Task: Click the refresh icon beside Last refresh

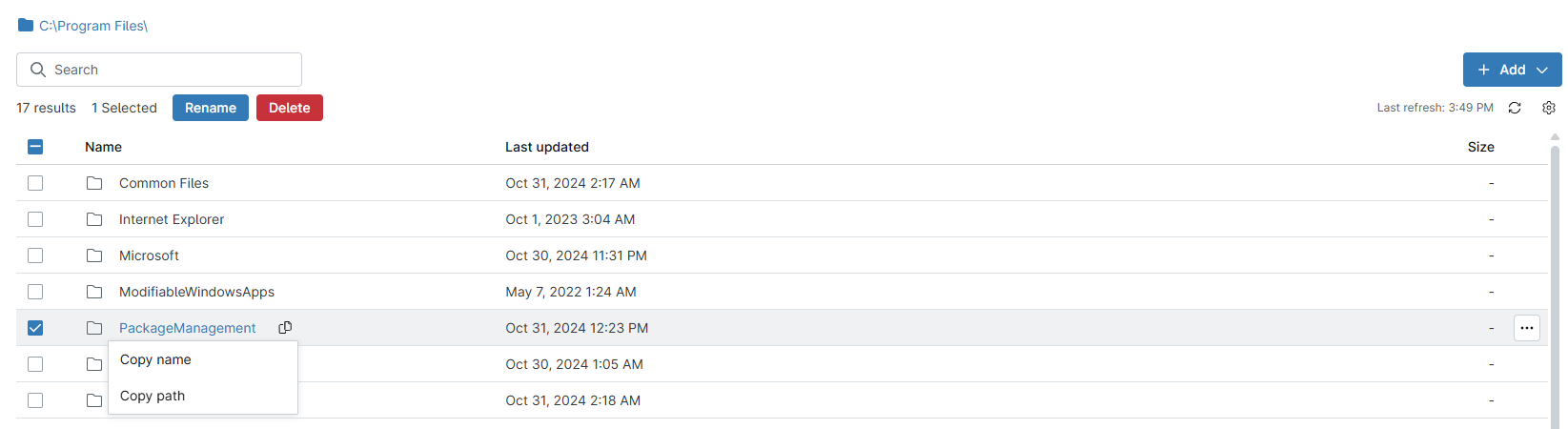Action: 1515,108
